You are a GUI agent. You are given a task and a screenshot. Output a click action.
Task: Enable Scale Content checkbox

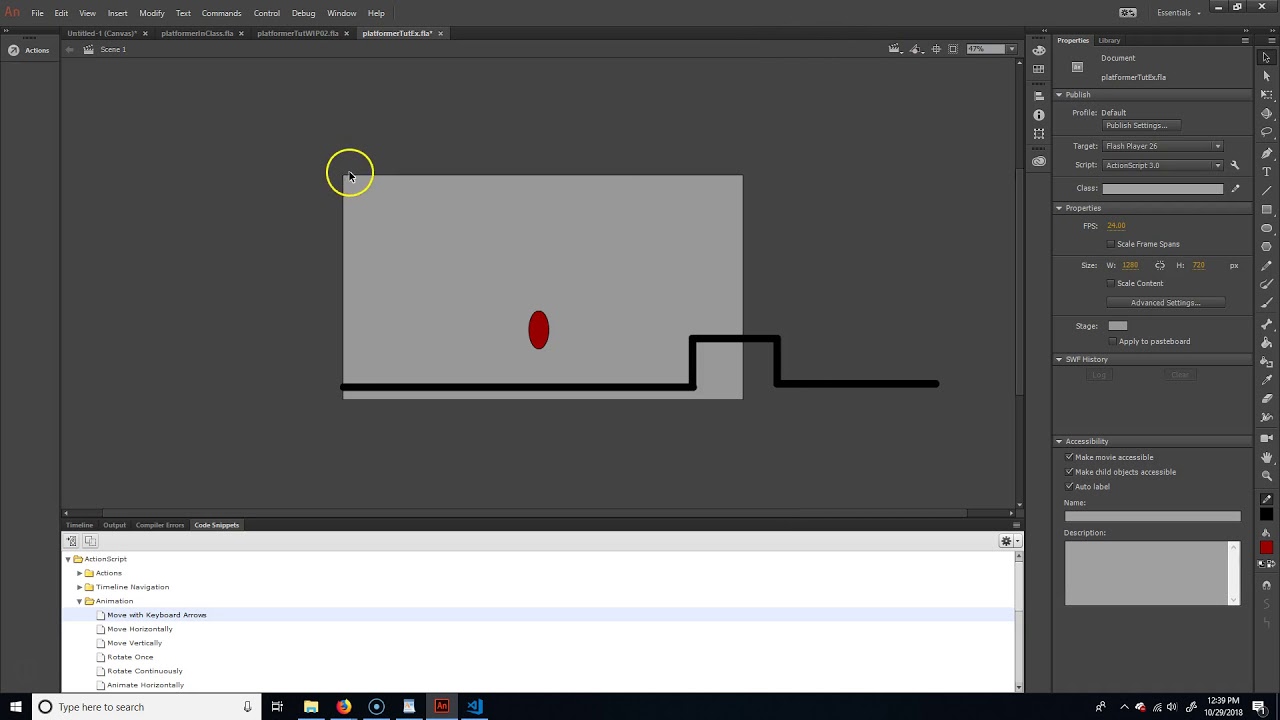point(1110,283)
